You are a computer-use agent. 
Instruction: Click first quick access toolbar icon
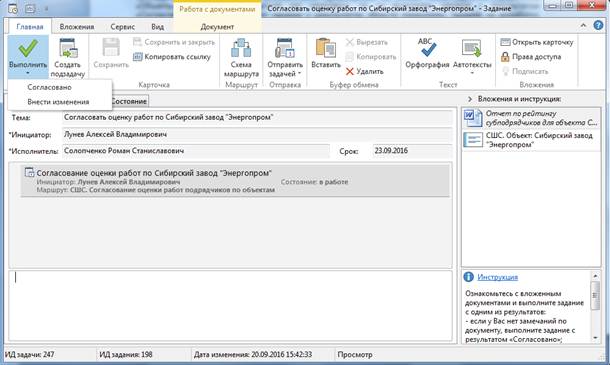13,8
